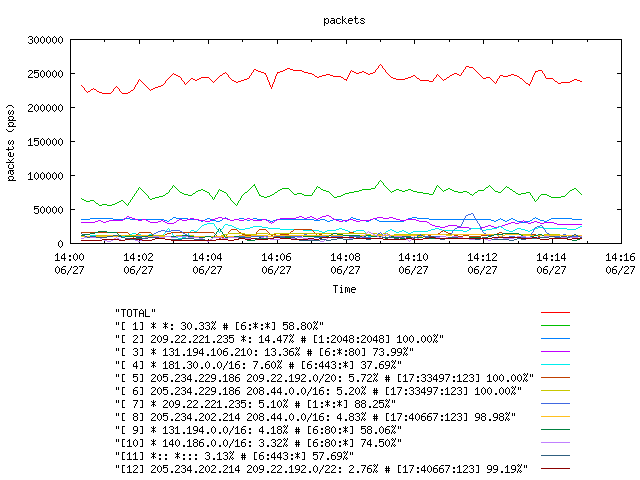Click legend entry [ 5] 209.22.192.0/20 5.72%
The height and width of the screenshot is (480, 640).
(x=324, y=378)
